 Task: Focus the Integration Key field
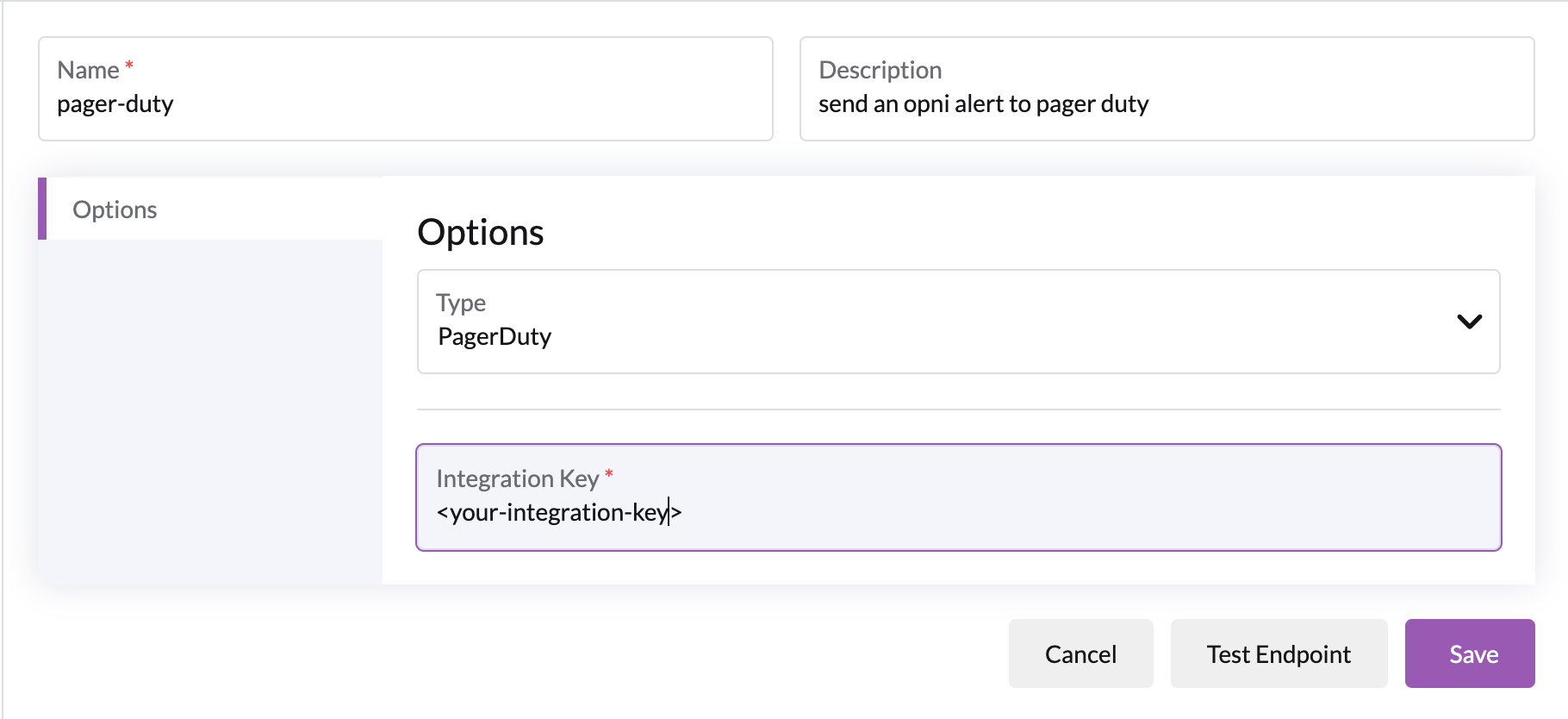pos(958,497)
